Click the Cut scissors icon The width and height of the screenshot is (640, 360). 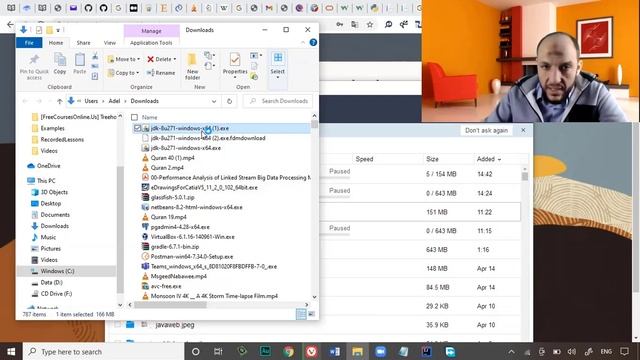pyautogui.click(x=95, y=56)
